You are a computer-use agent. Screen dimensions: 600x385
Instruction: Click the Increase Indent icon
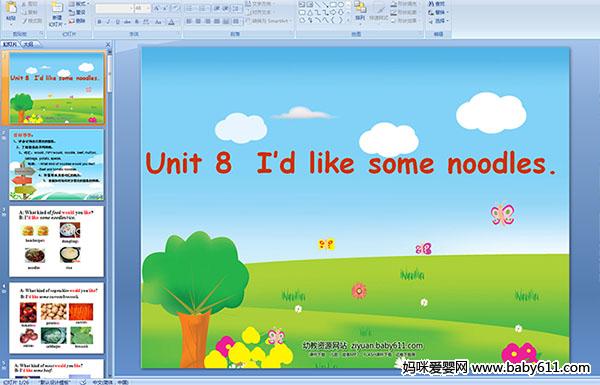(x=226, y=8)
